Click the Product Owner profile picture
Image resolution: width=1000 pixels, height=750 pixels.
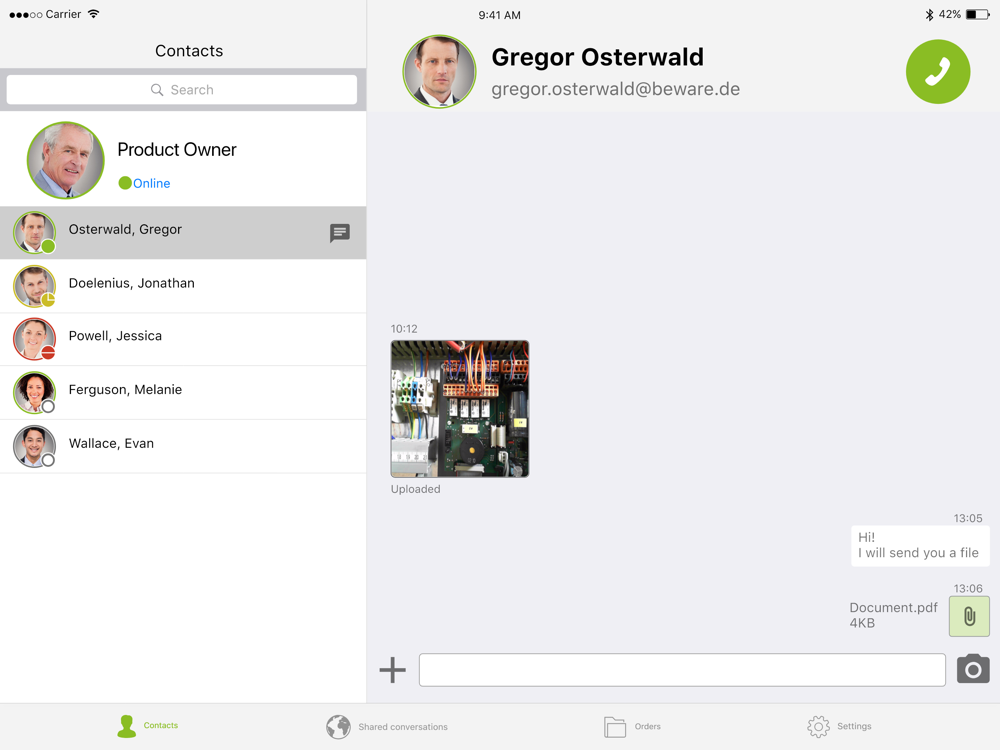66,160
